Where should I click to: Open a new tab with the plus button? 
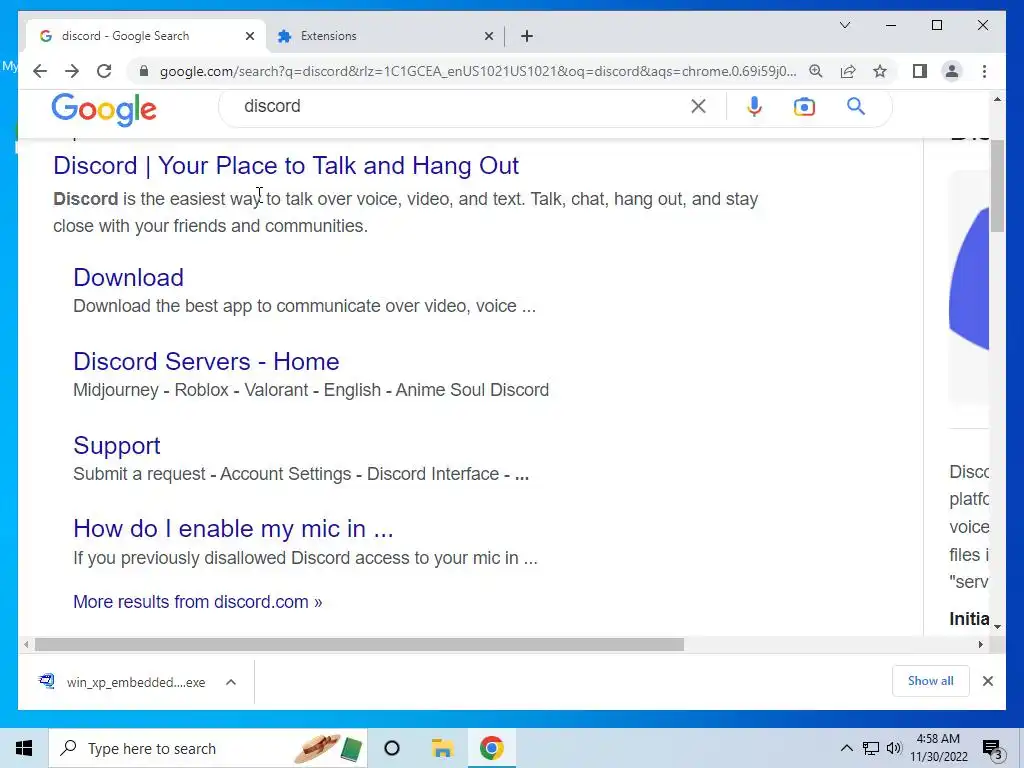[527, 36]
